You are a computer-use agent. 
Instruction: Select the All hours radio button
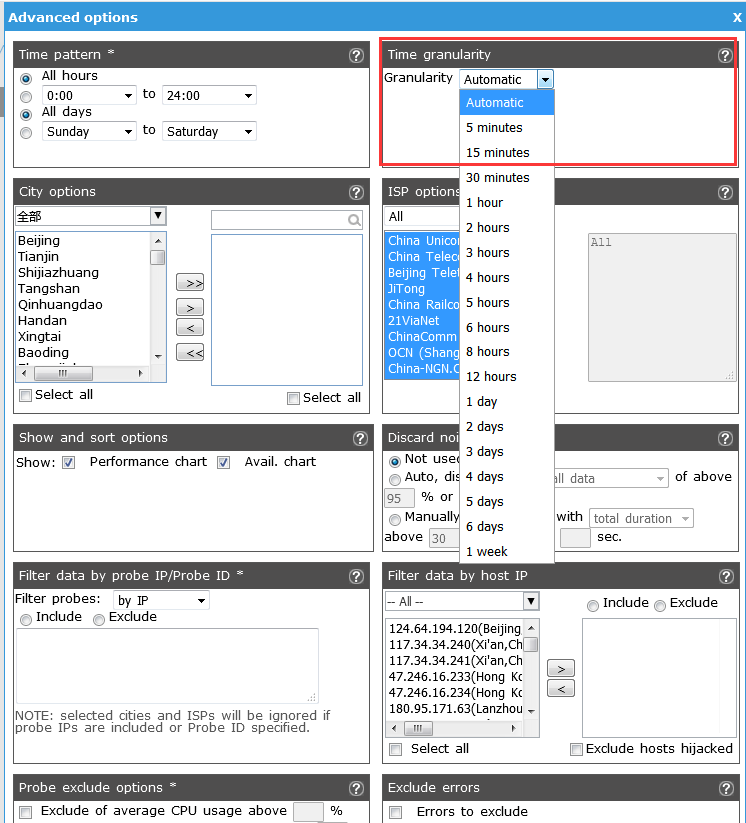pyautogui.click(x=26, y=78)
